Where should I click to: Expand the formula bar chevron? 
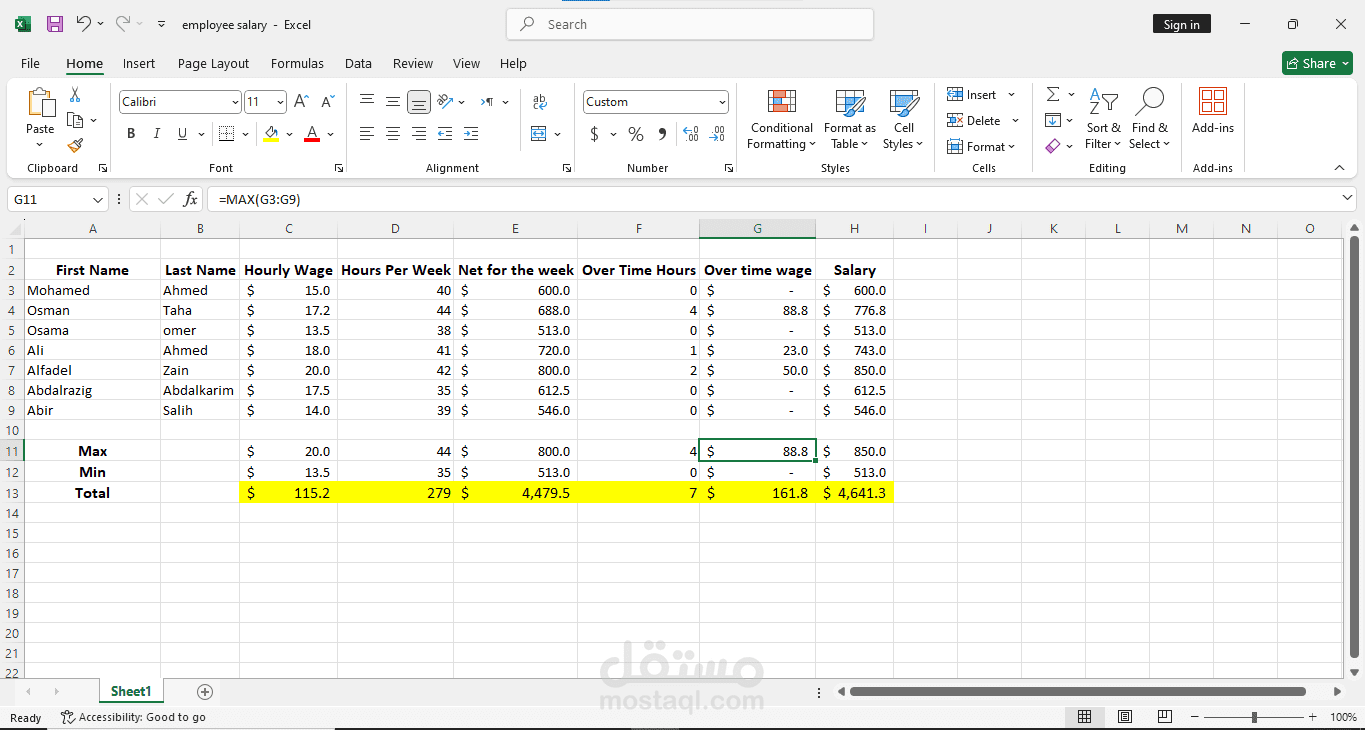(1347, 199)
